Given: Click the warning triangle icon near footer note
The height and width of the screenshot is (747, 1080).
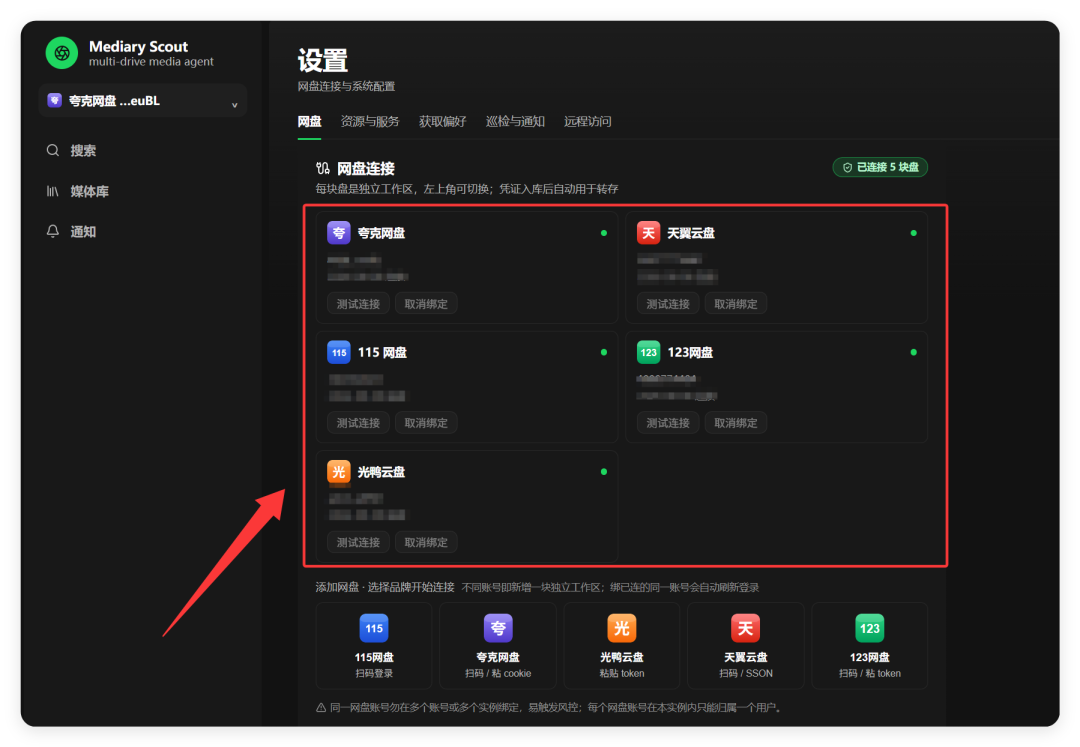Looking at the screenshot, I should [x=321, y=707].
